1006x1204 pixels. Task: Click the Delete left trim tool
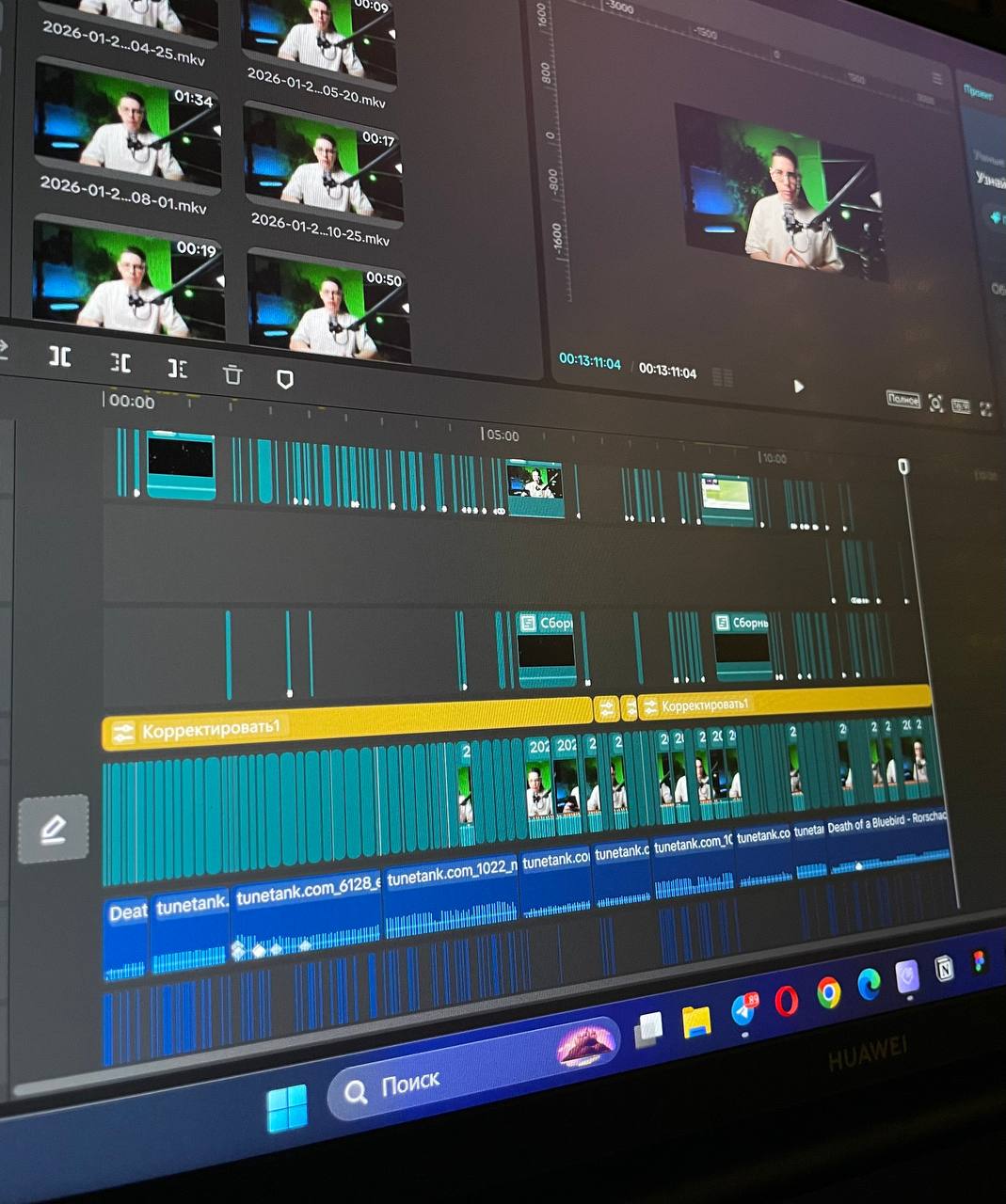[x=120, y=362]
